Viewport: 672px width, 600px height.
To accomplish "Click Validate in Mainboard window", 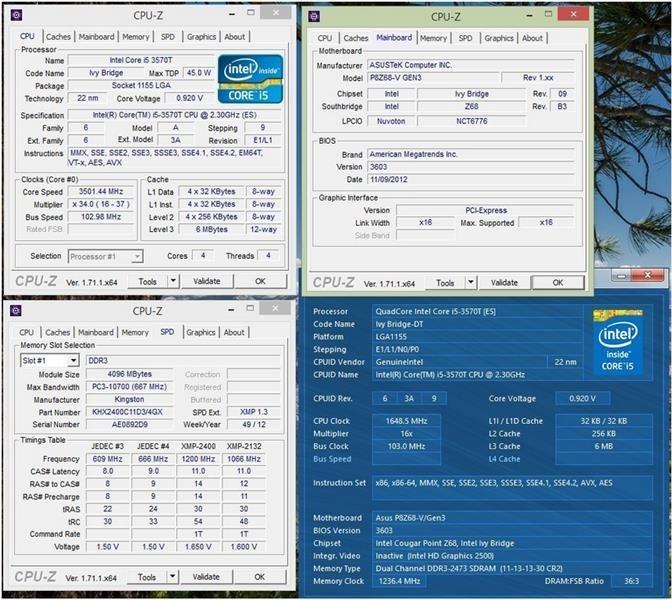I will (504, 282).
